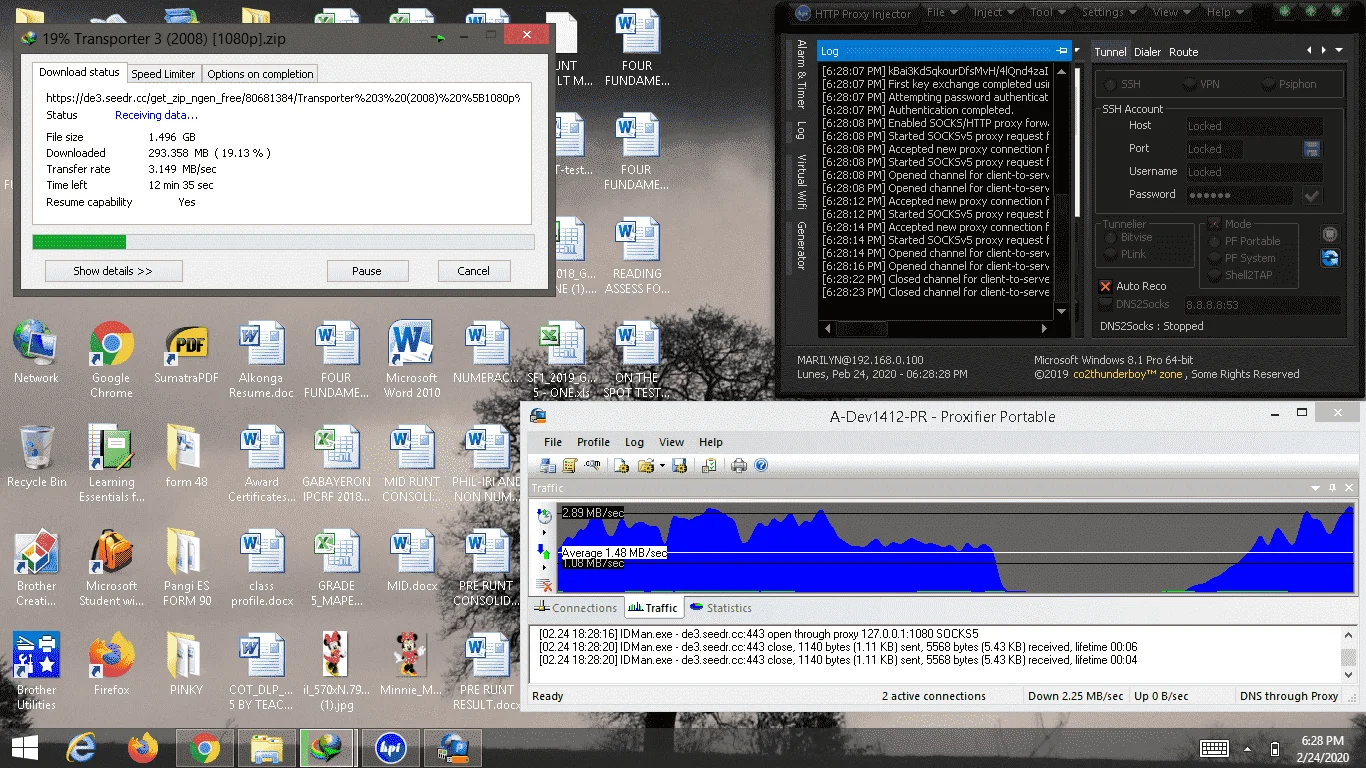This screenshot has height=768, width=1366.
Task: Switch to Statistics tab in Proxifier
Action: [x=720, y=608]
